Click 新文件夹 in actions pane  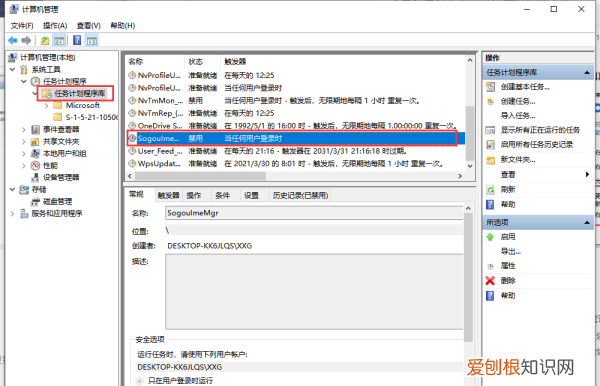[518, 160]
